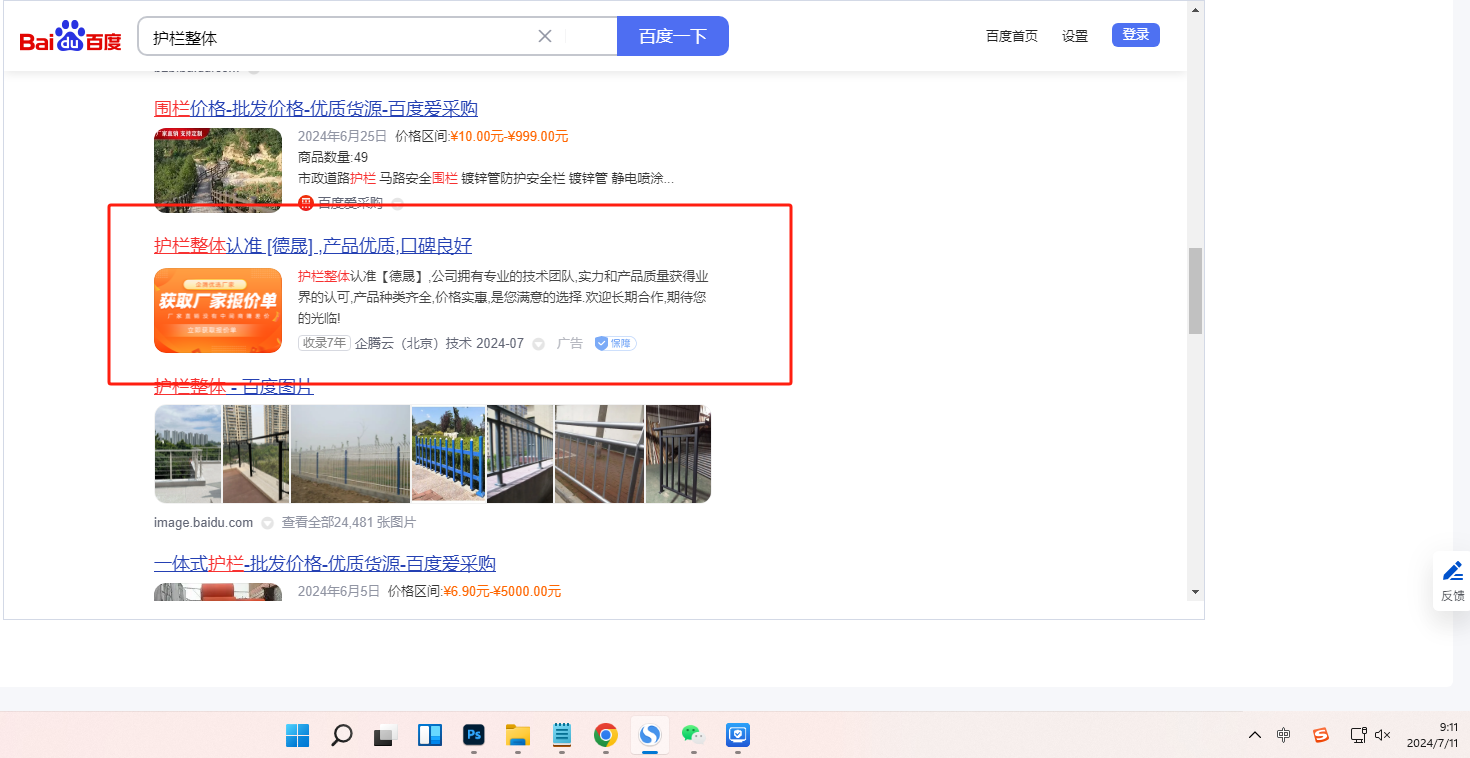Toggle the muted volume speaker icon
This screenshot has height=758, width=1470.
coord(1383,735)
